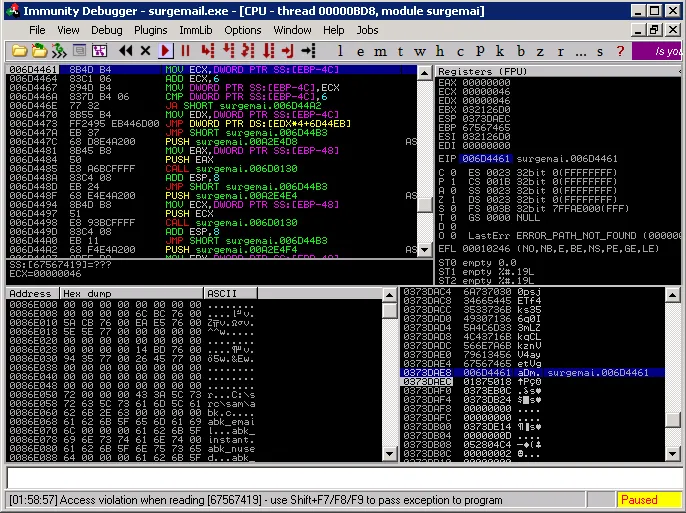The height and width of the screenshot is (513, 686).
Task: Click the command input box at bottom
Action: [x=340, y=478]
